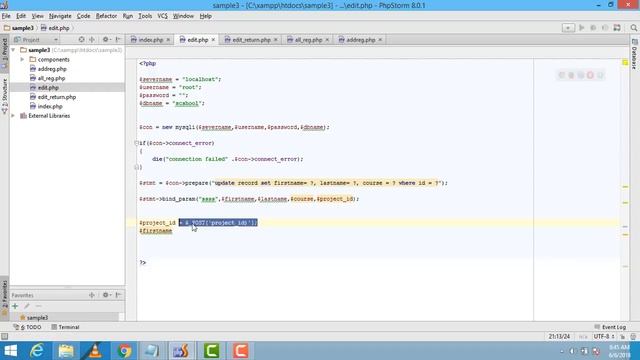Select sample3 in Favorites list
640x360 pixels.
(x=37, y=318)
